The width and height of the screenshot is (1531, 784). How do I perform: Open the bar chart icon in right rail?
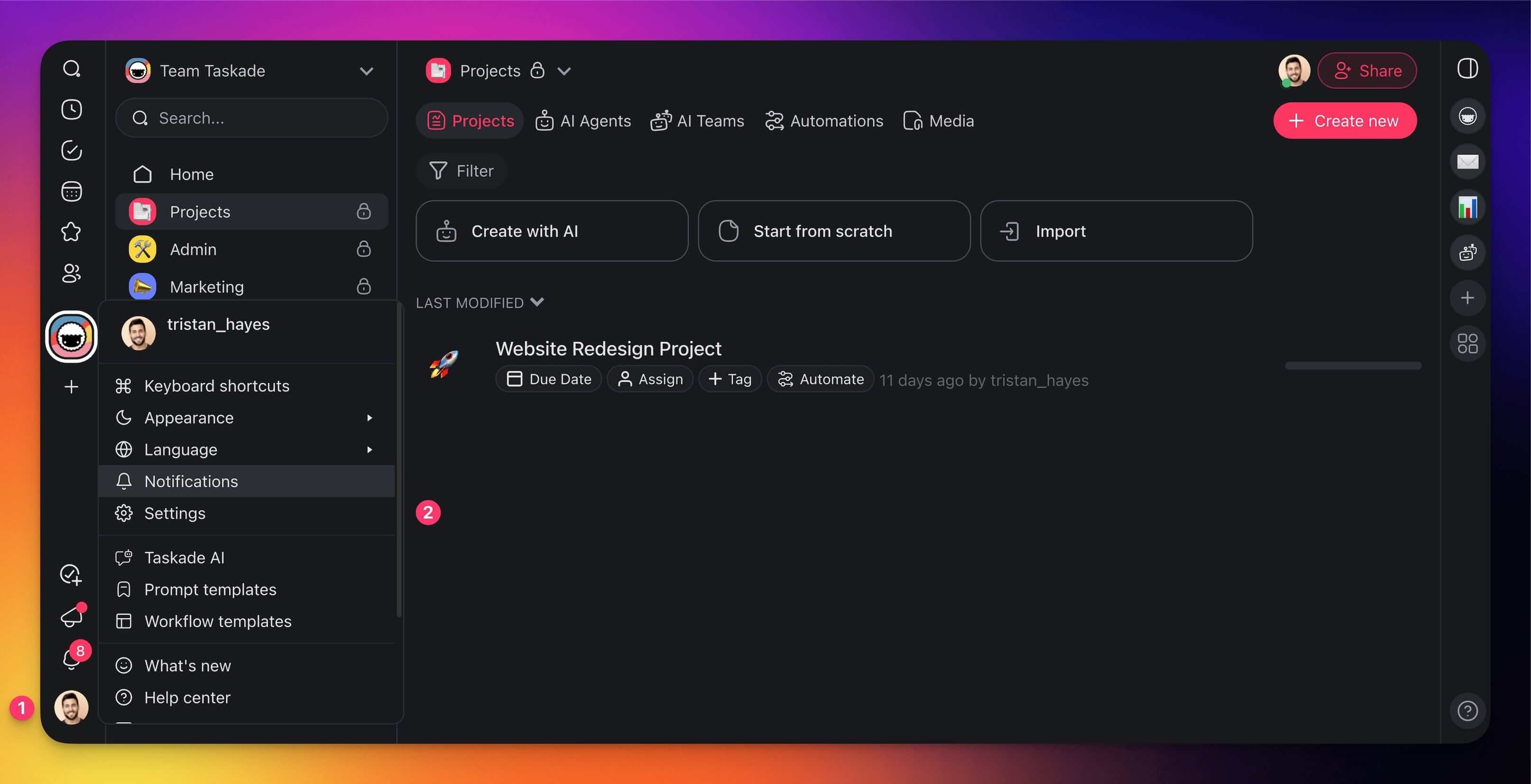(x=1467, y=207)
